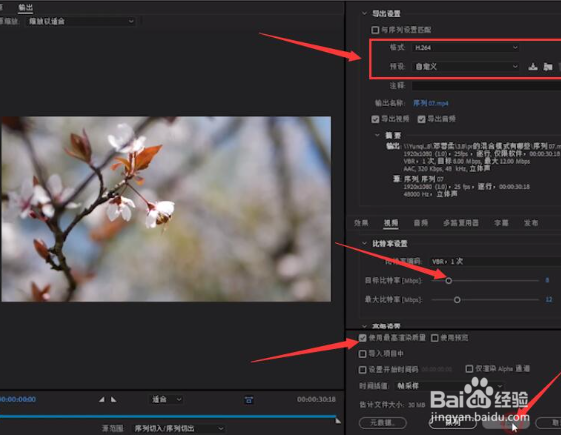Enable 设置开始时间码 checkbox
This screenshot has width=561, height=437.
pos(362,370)
